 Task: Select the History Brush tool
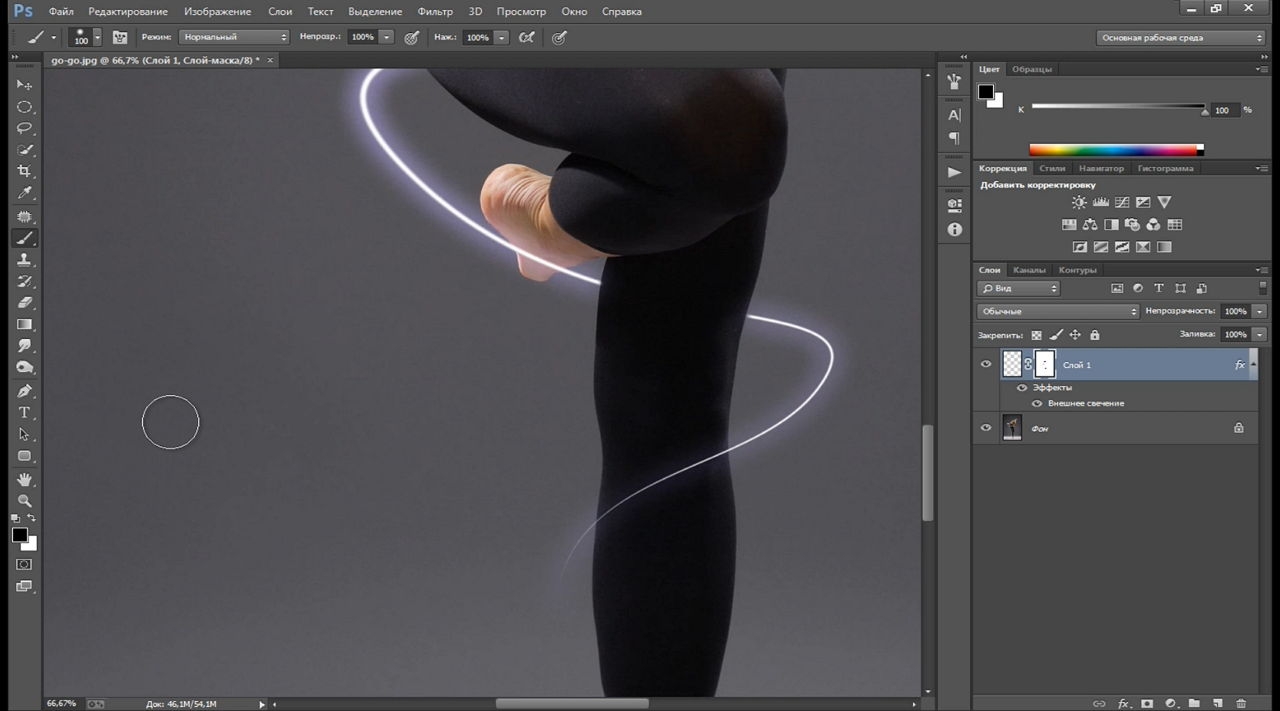tap(25, 281)
